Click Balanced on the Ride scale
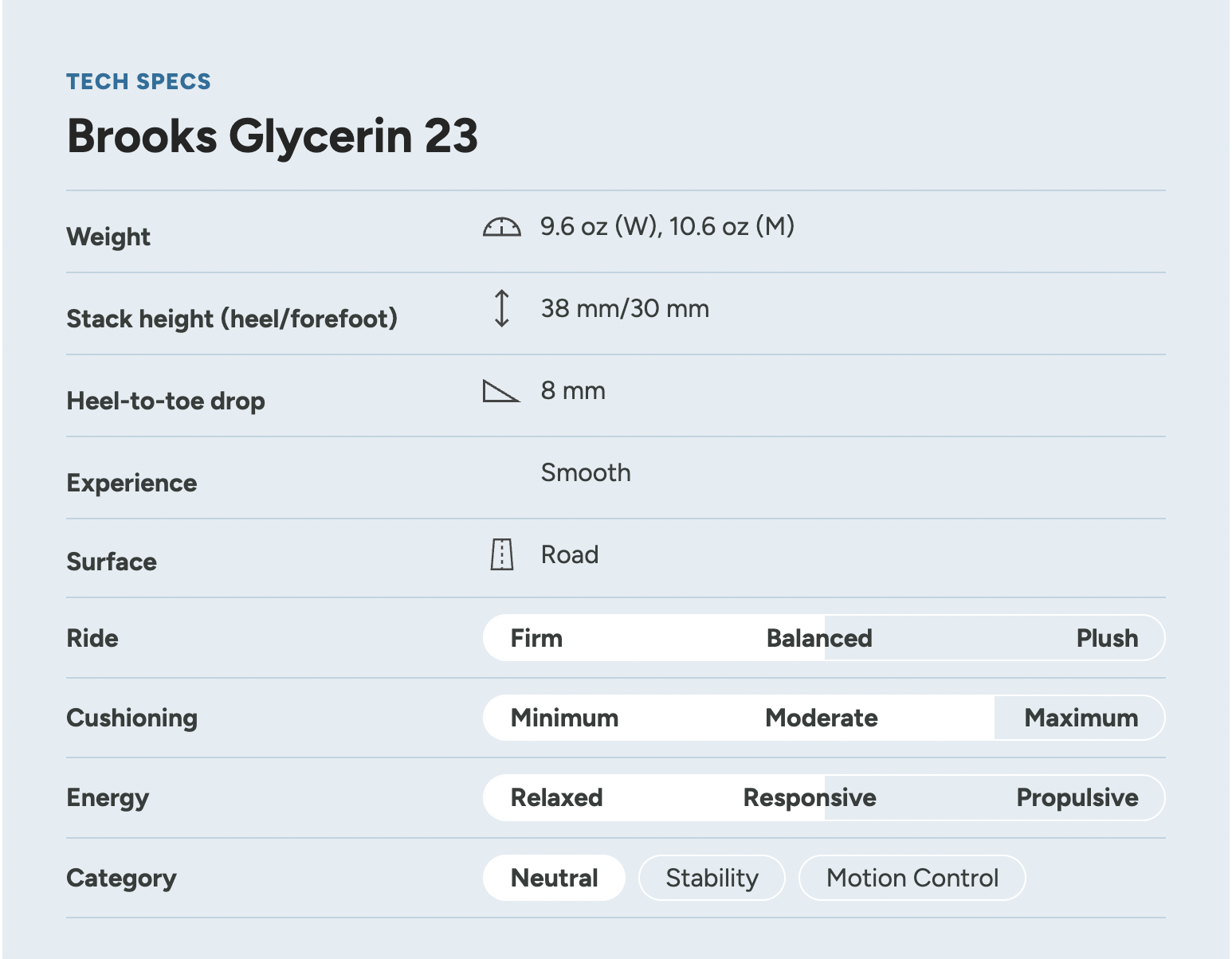 click(x=819, y=638)
